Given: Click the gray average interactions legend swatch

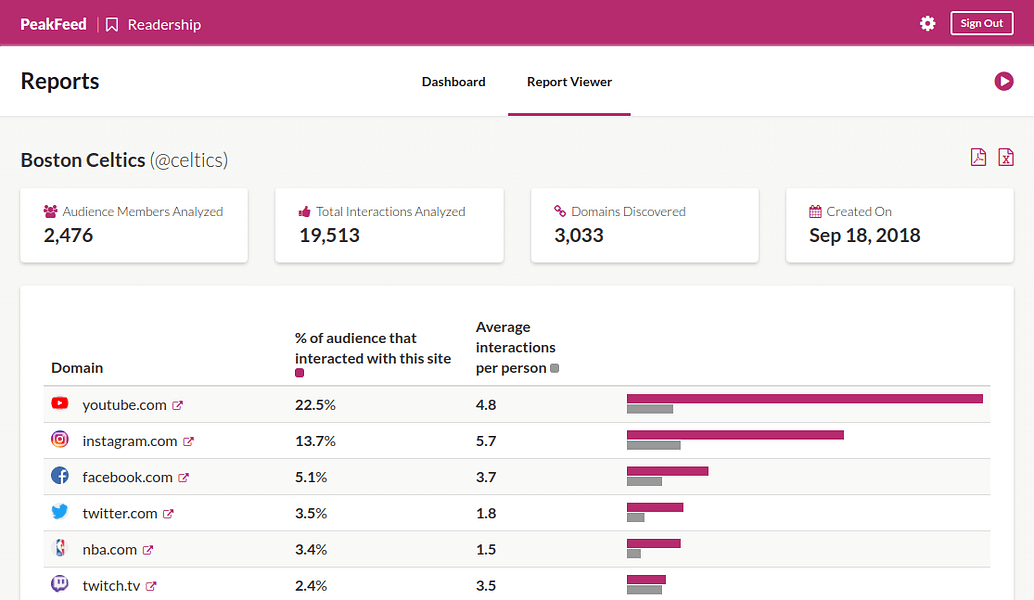Looking at the screenshot, I should (555, 369).
